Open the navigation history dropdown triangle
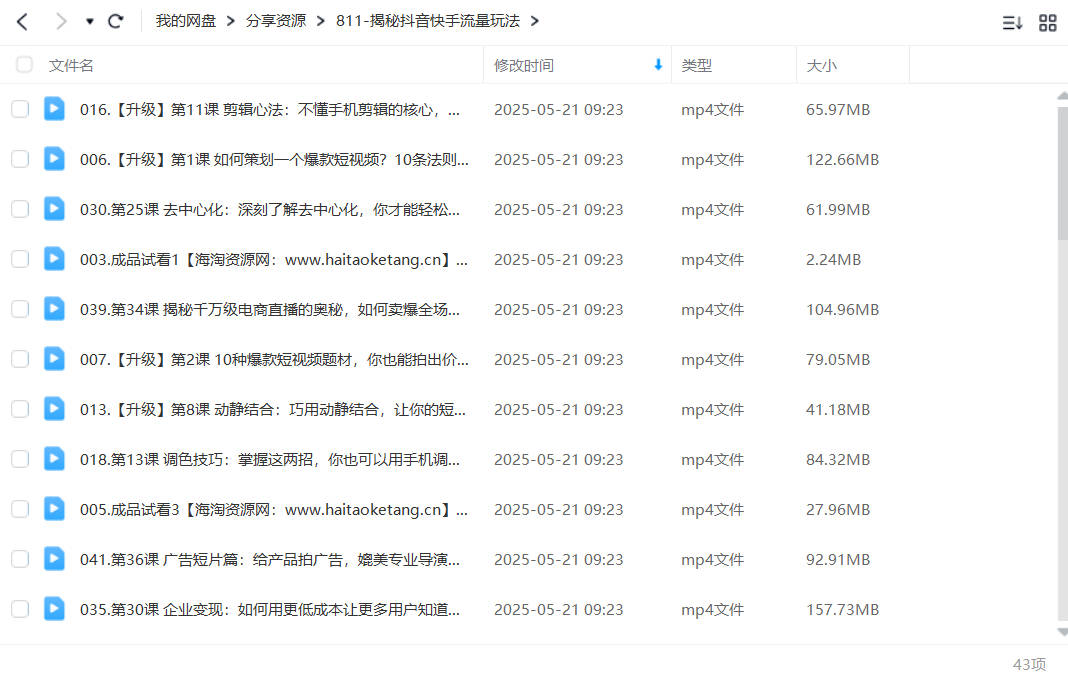The image size is (1068, 676). point(89,22)
